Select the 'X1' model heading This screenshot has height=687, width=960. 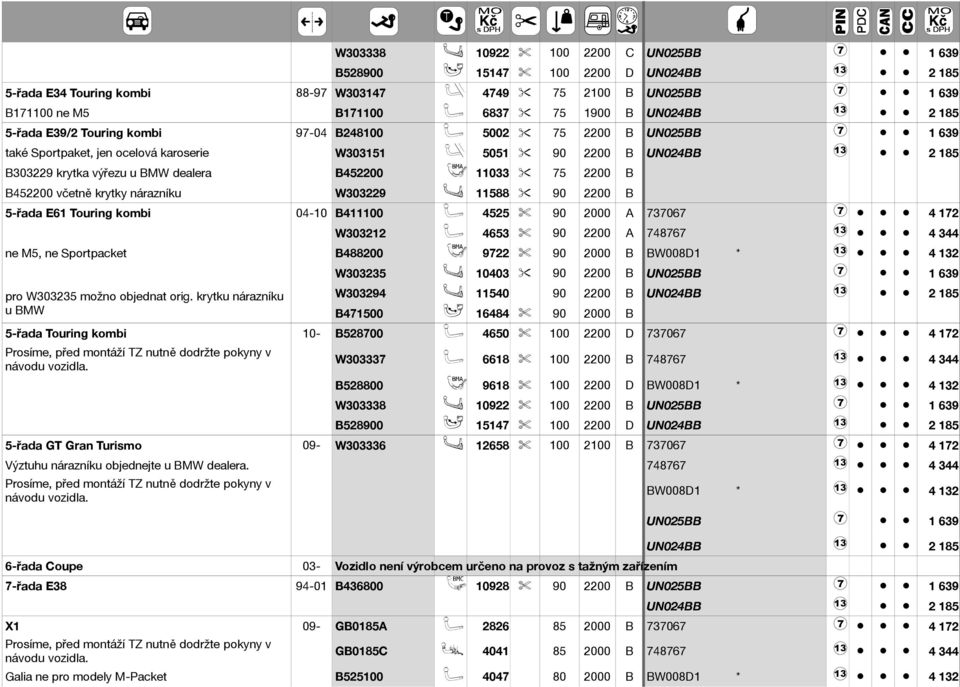pos(12,626)
